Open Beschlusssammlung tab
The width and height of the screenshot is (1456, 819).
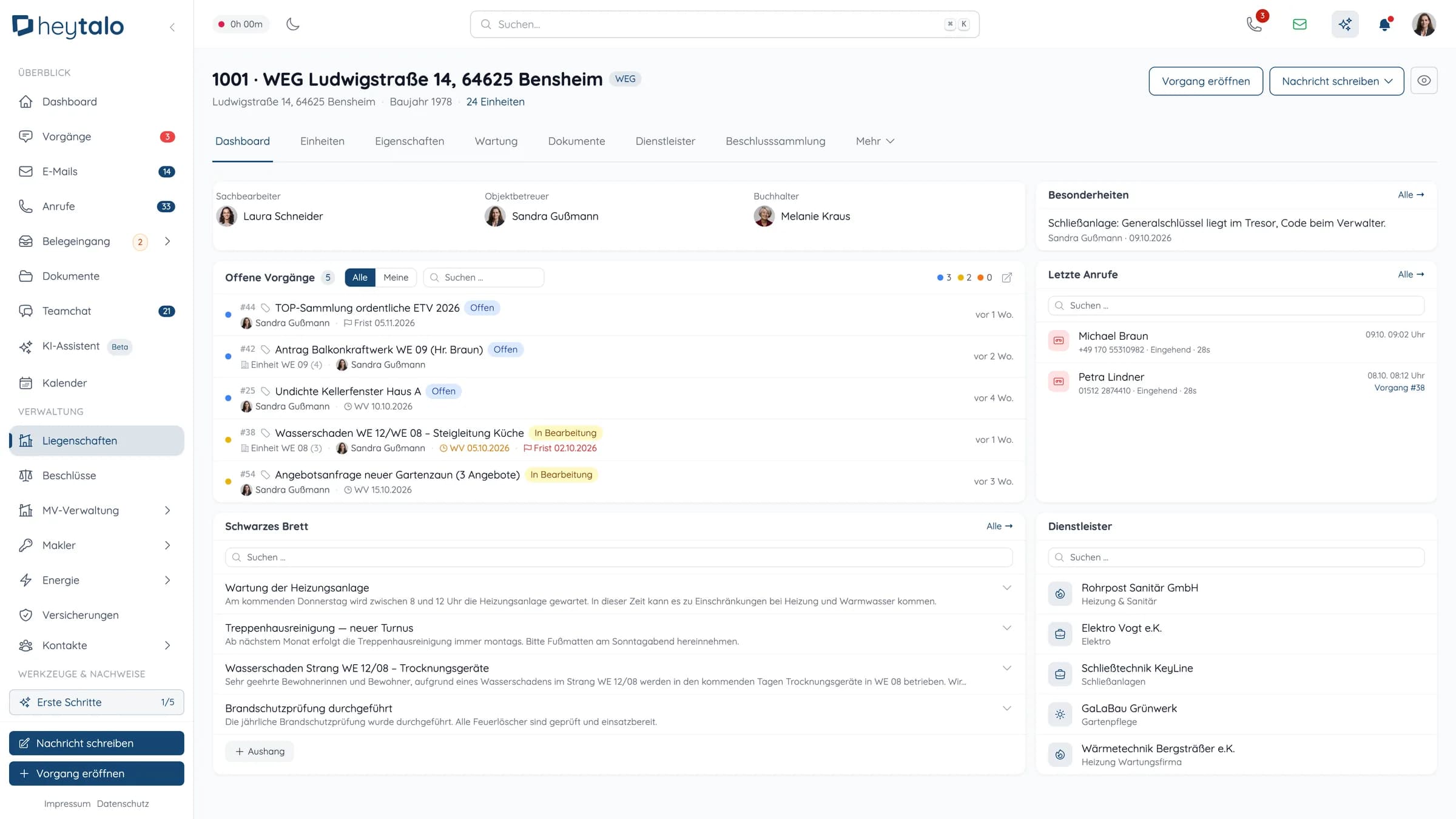point(775,141)
